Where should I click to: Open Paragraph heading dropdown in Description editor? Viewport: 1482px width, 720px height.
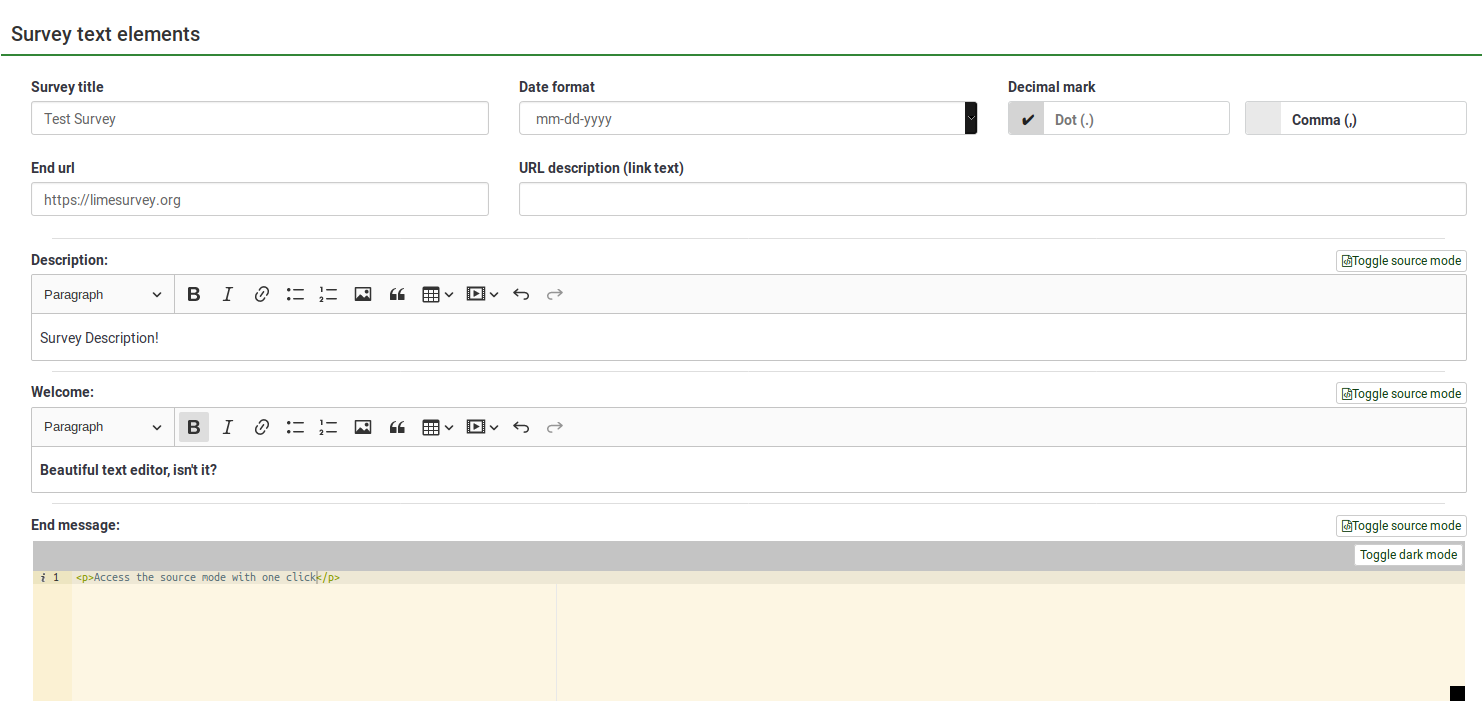pos(102,294)
